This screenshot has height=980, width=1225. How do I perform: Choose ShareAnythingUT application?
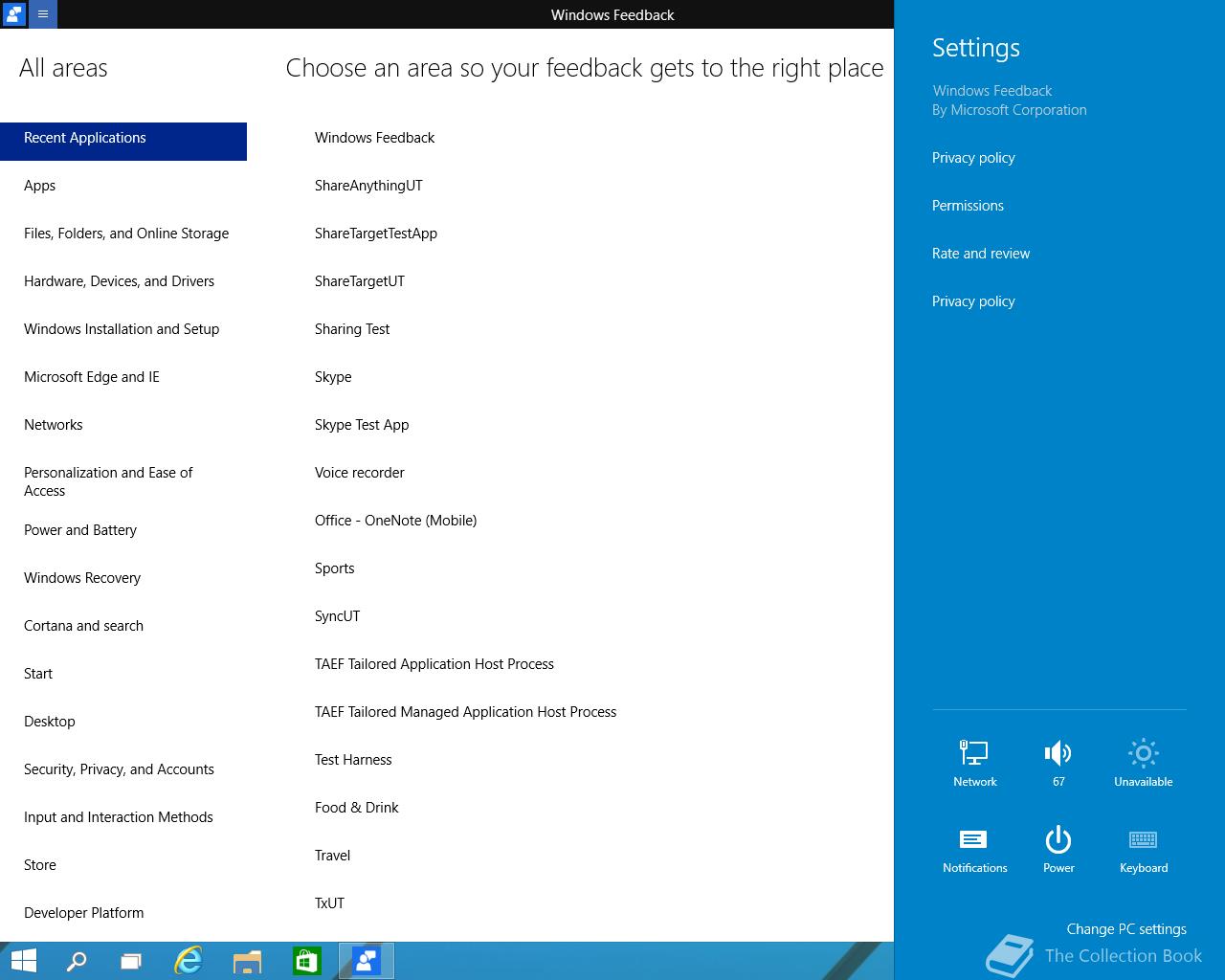pos(368,186)
